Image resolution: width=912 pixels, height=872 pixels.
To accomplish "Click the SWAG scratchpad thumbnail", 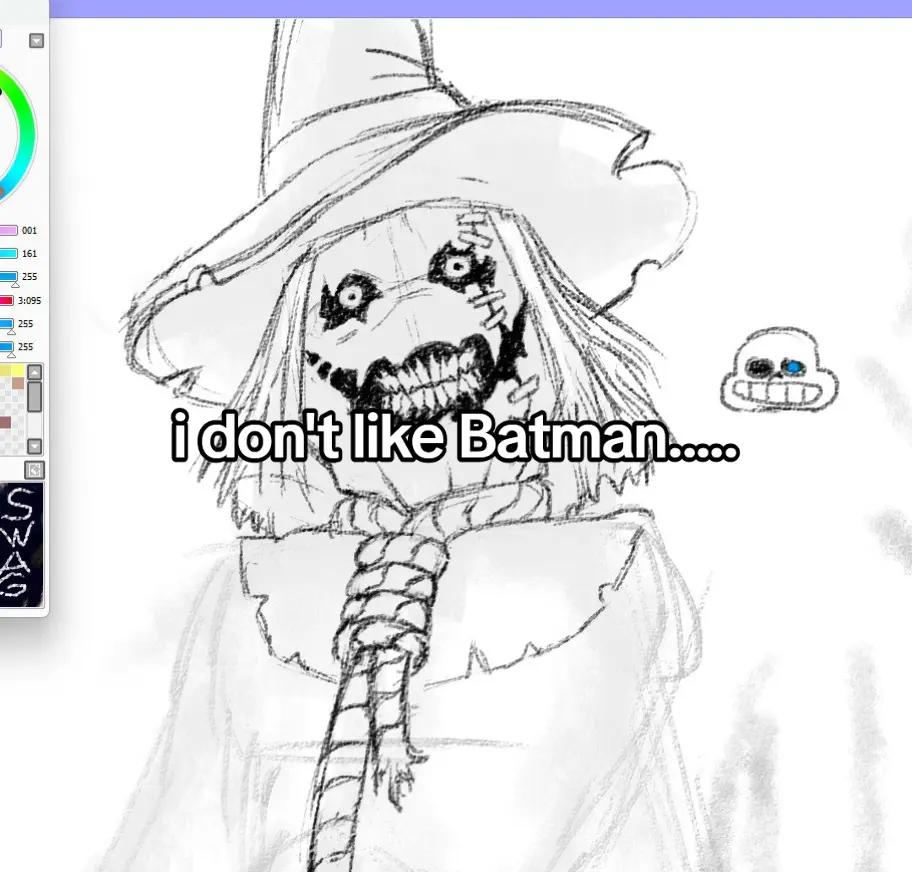I will tap(21, 544).
